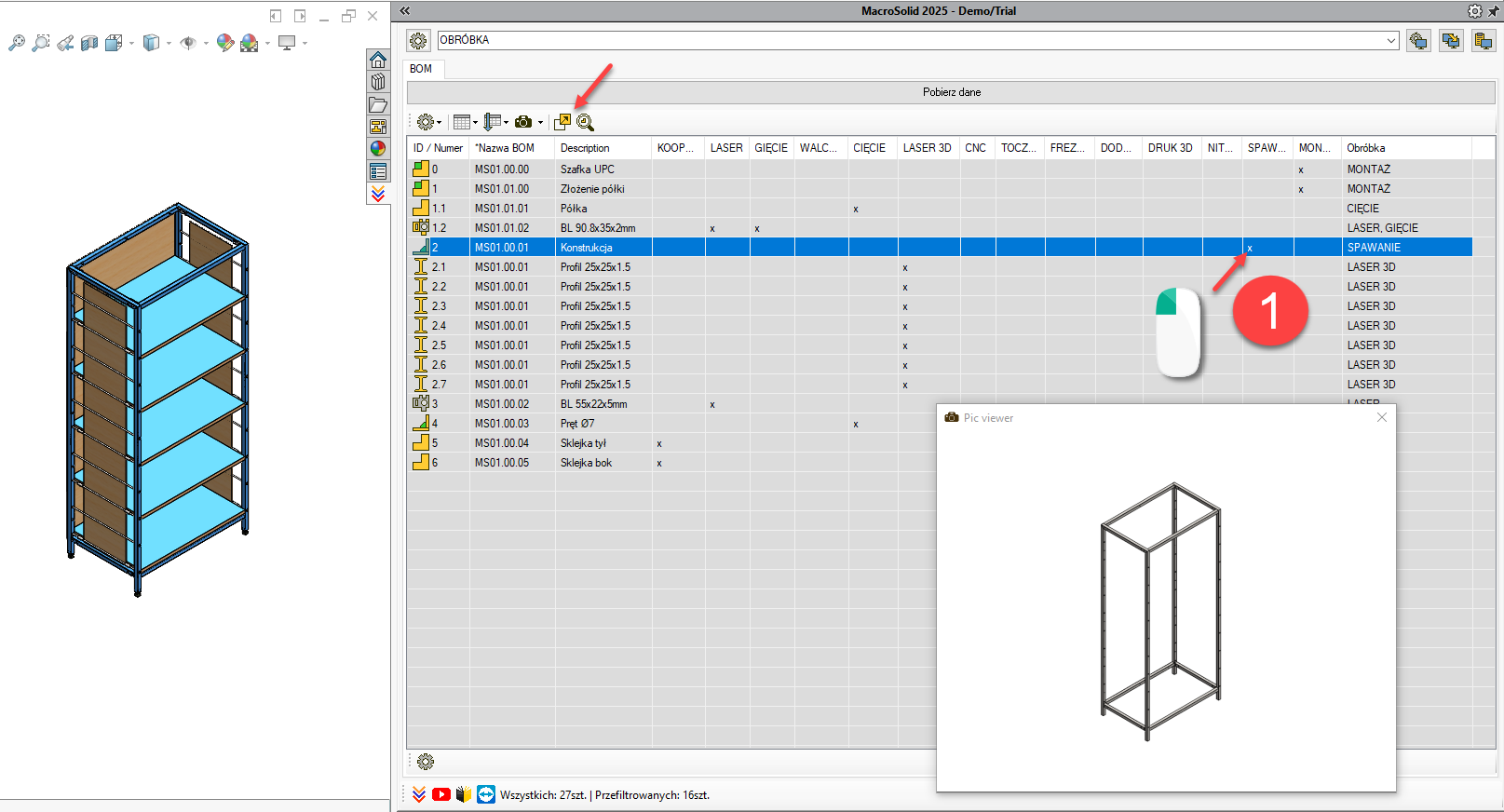Click the third button right of OBRÓBKA field

[1484, 41]
